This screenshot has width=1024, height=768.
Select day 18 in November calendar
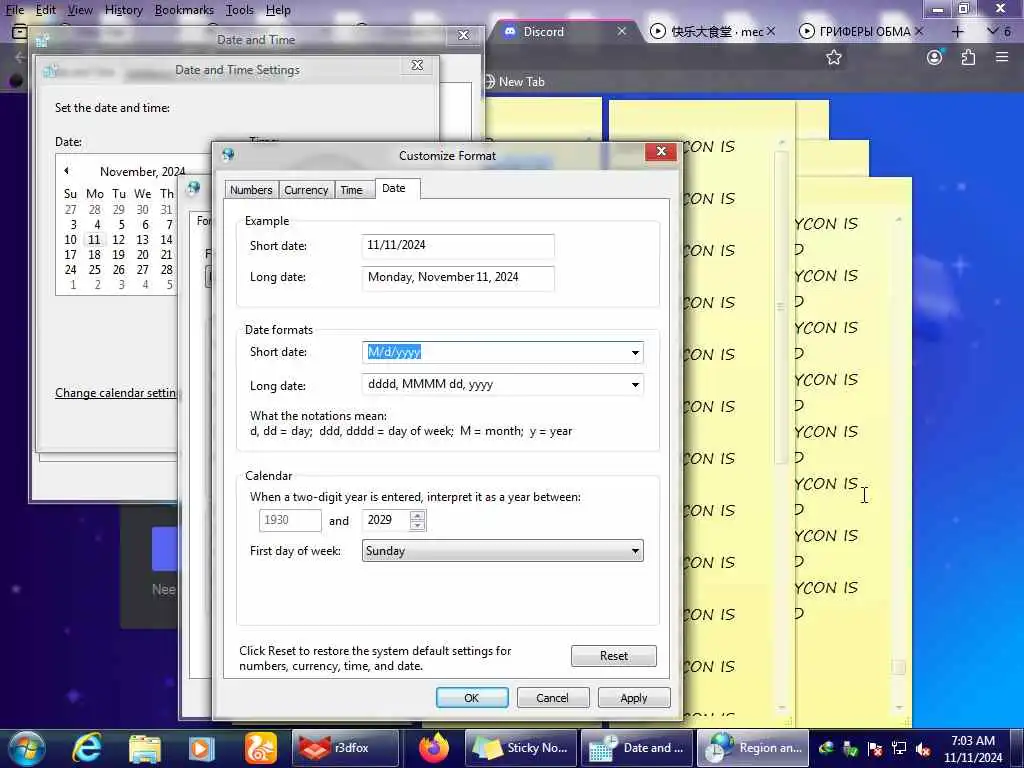click(95, 255)
